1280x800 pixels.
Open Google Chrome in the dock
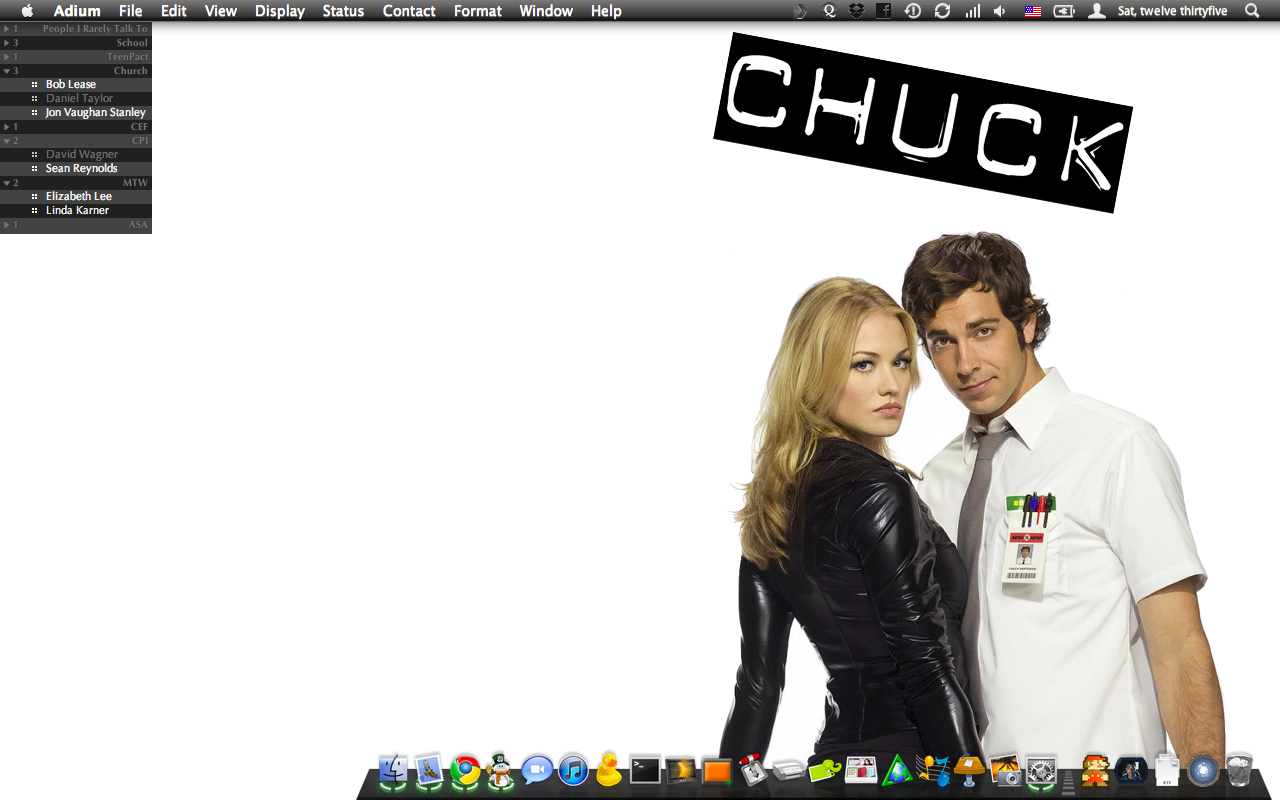[x=465, y=770]
